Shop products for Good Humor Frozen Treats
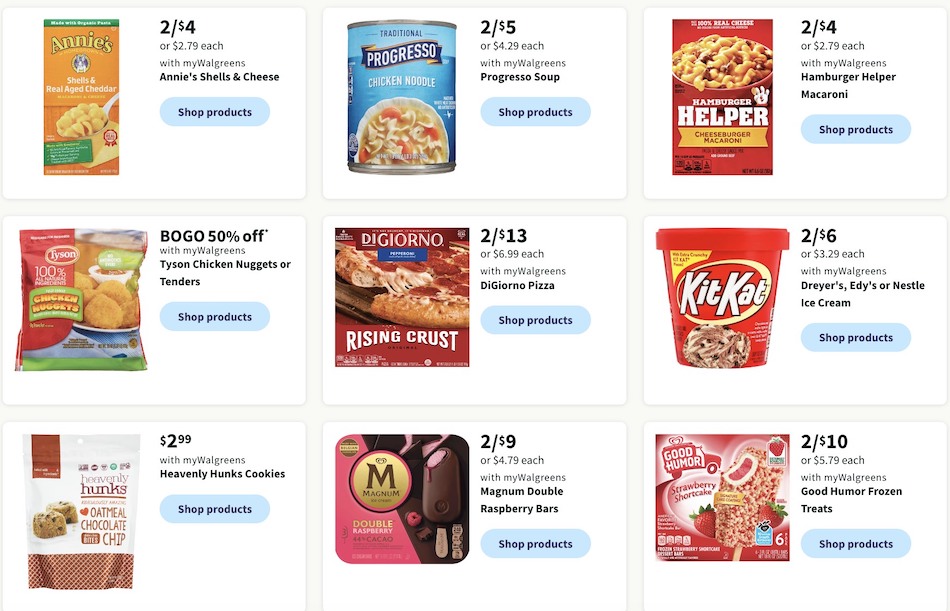The height and width of the screenshot is (611, 950). pyautogui.click(x=855, y=544)
